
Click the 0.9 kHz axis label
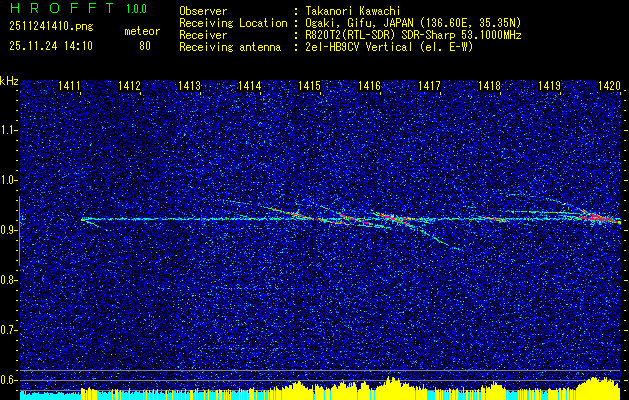[x=8, y=230]
